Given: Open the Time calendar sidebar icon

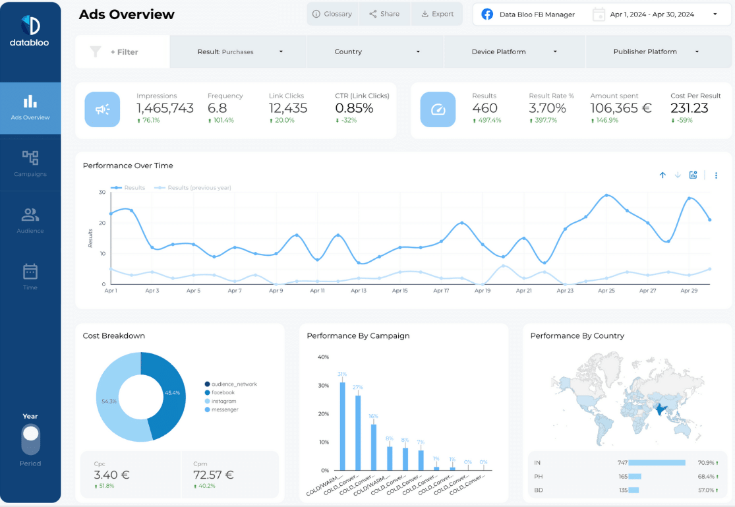Looking at the screenshot, I should pyautogui.click(x=30, y=276).
